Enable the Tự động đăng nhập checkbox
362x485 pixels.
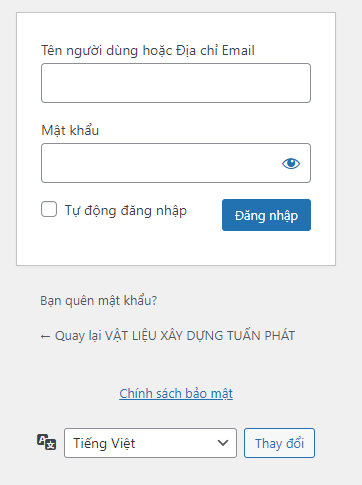[x=49, y=209]
